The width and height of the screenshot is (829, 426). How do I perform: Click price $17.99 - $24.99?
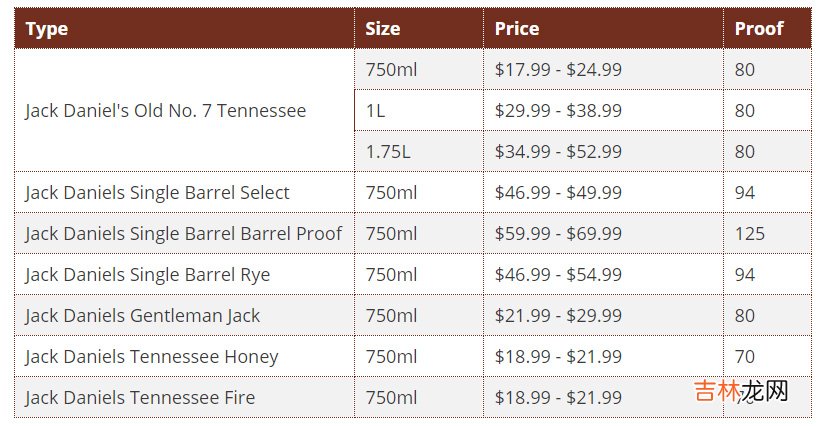pos(558,70)
